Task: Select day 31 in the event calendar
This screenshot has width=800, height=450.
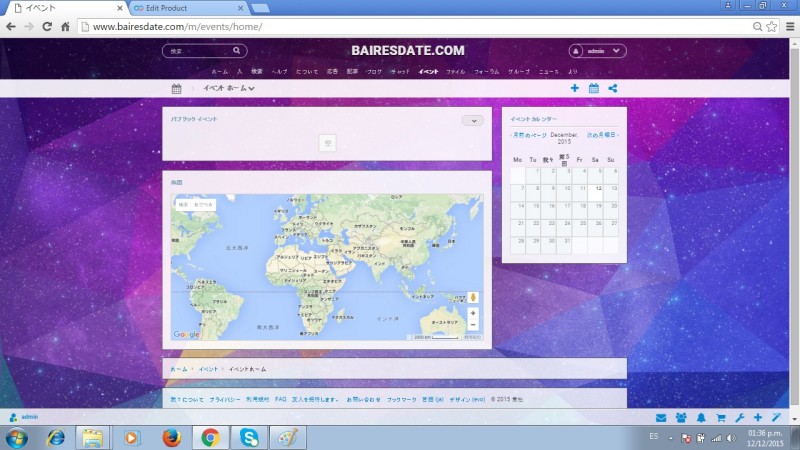Action: [x=564, y=245]
